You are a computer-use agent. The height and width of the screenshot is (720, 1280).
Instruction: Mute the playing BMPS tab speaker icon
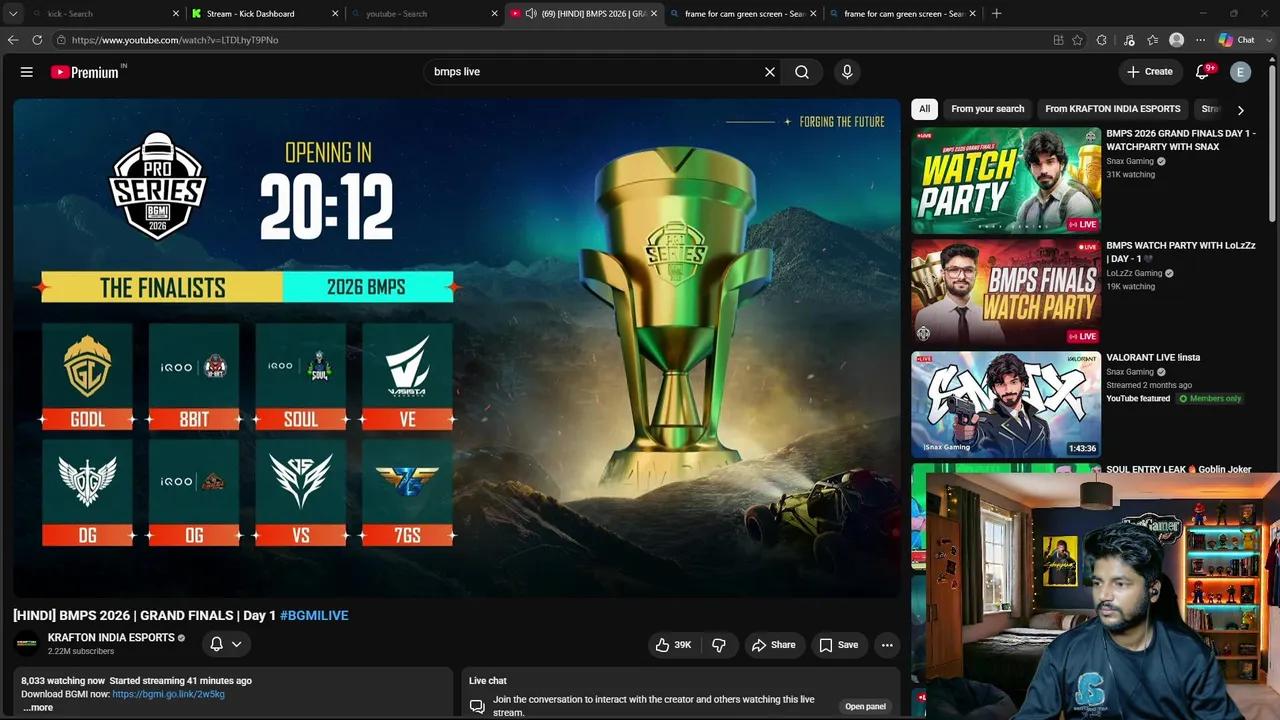pyautogui.click(x=531, y=14)
